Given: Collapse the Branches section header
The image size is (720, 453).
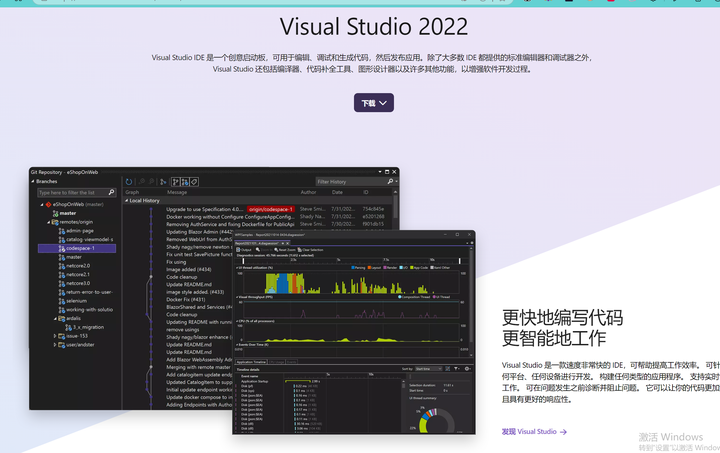Looking at the screenshot, I should coord(33,182).
